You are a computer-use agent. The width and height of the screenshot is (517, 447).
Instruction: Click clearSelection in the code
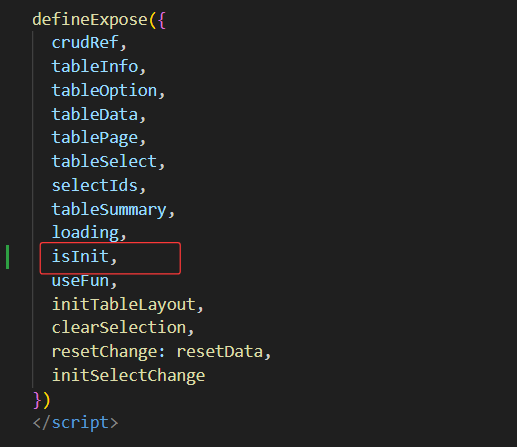coord(119,328)
